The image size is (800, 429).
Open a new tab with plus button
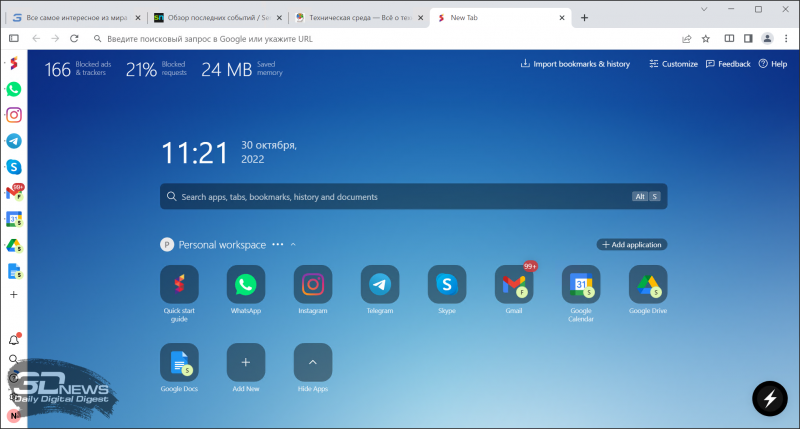click(x=584, y=17)
